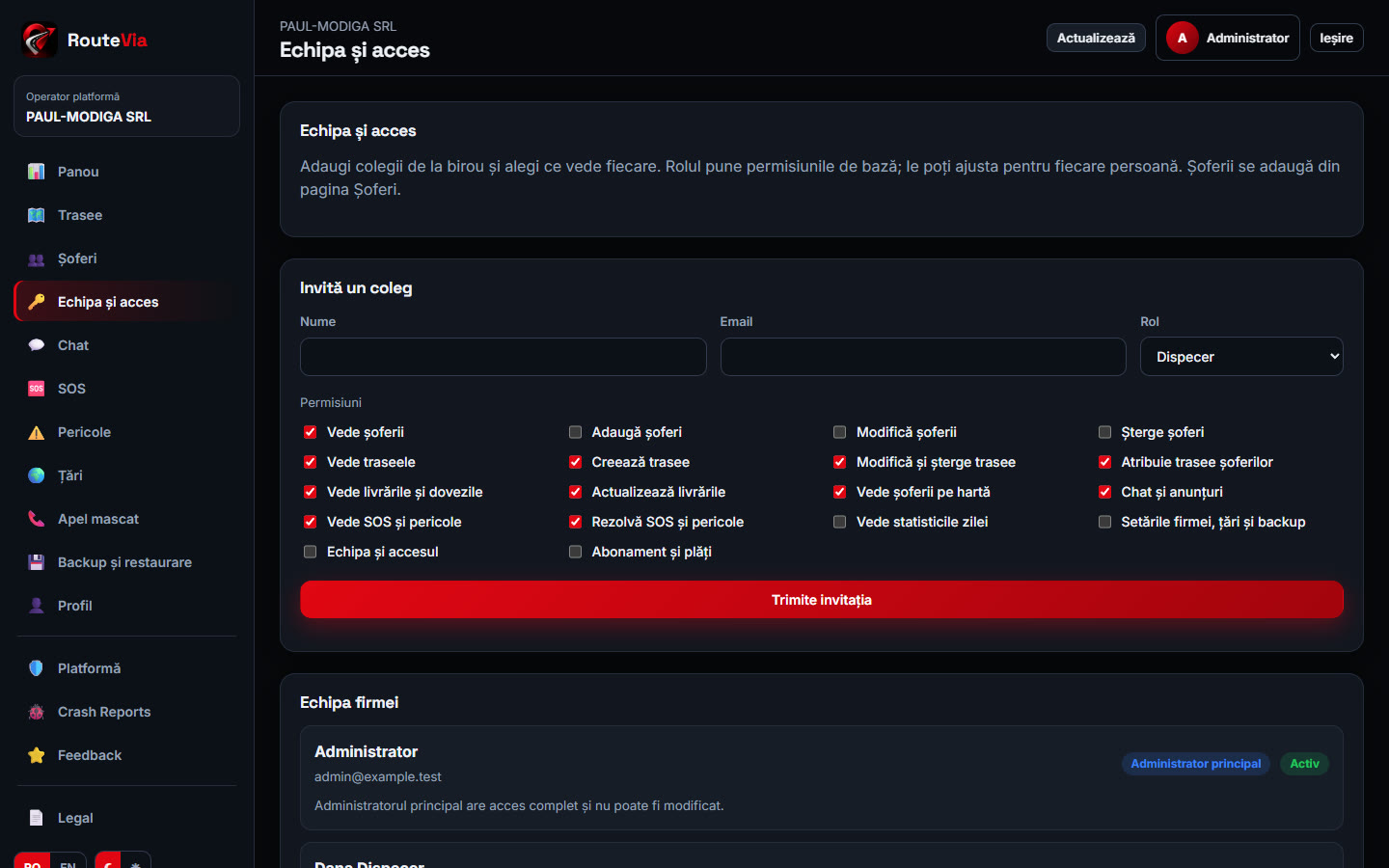Focus the Email input field
Image resolution: width=1389 pixels, height=868 pixels.
point(923,357)
